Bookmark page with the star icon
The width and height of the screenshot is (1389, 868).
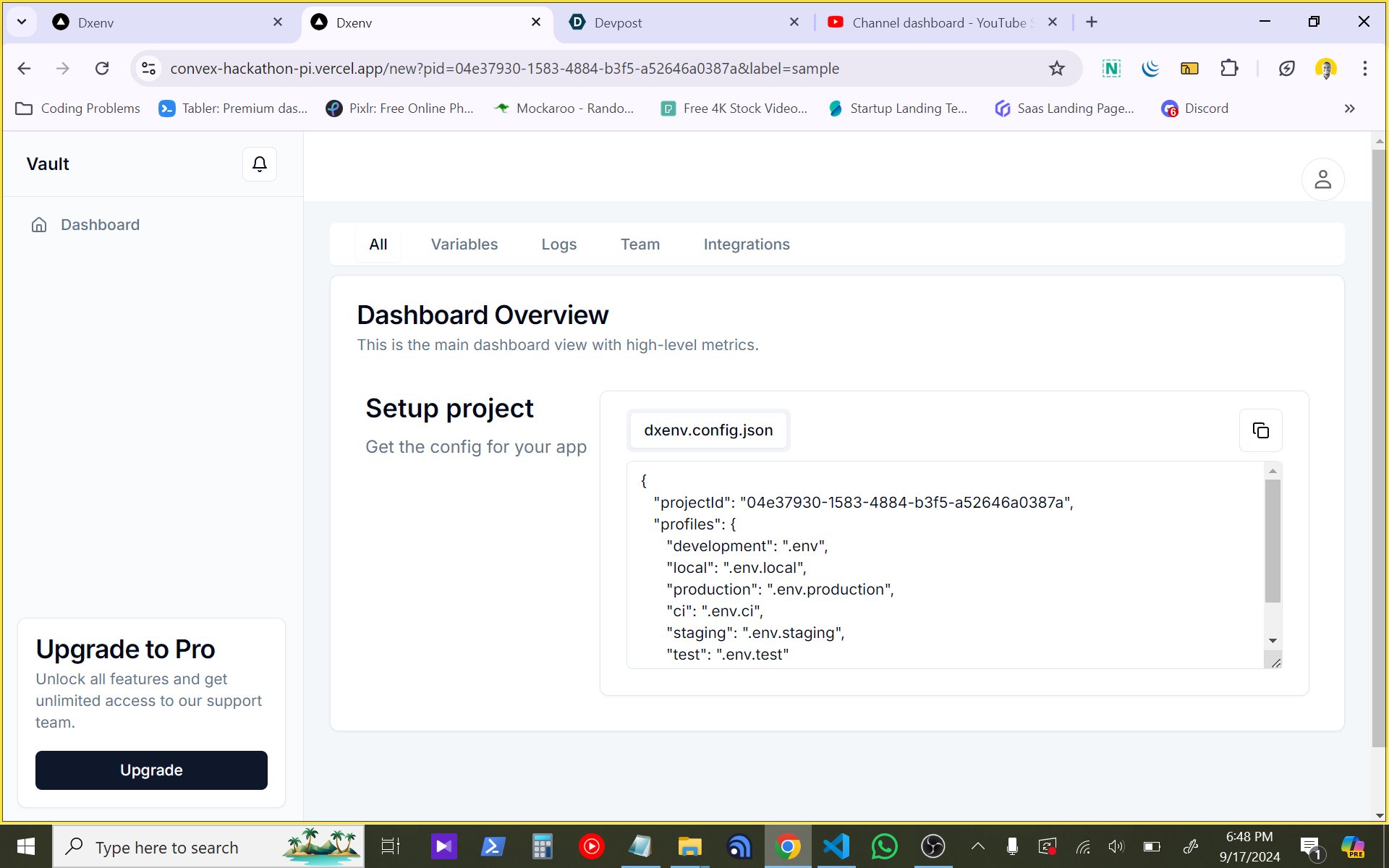(1056, 69)
